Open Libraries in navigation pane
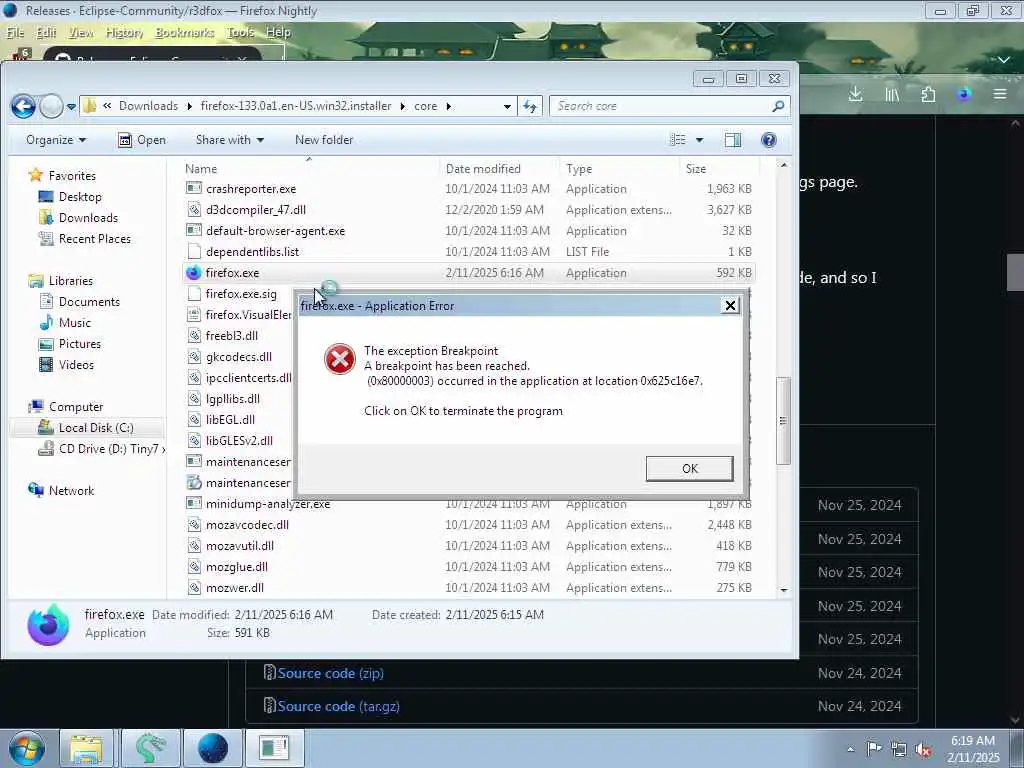1024x768 pixels. pos(71,281)
